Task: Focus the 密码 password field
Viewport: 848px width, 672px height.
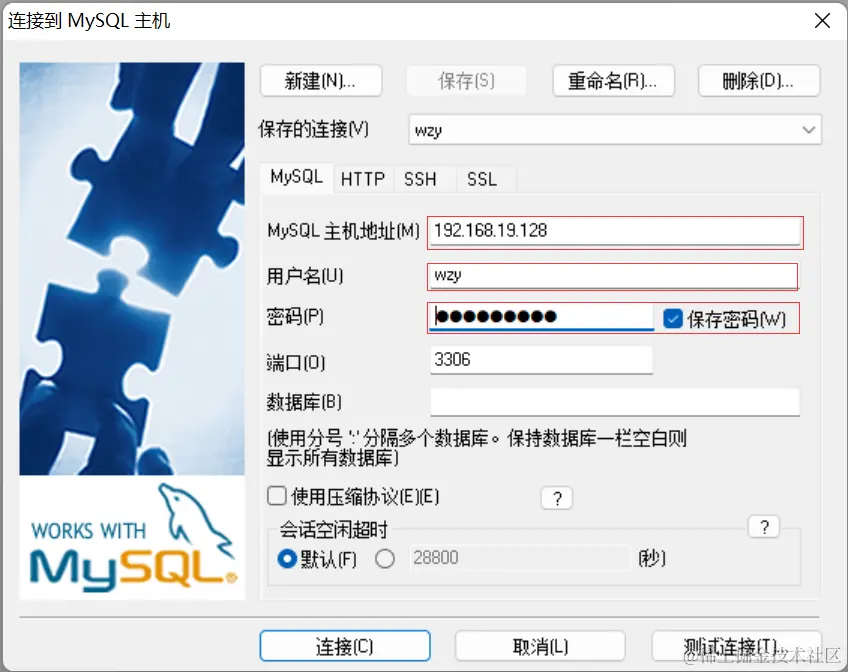Action: (x=542, y=317)
